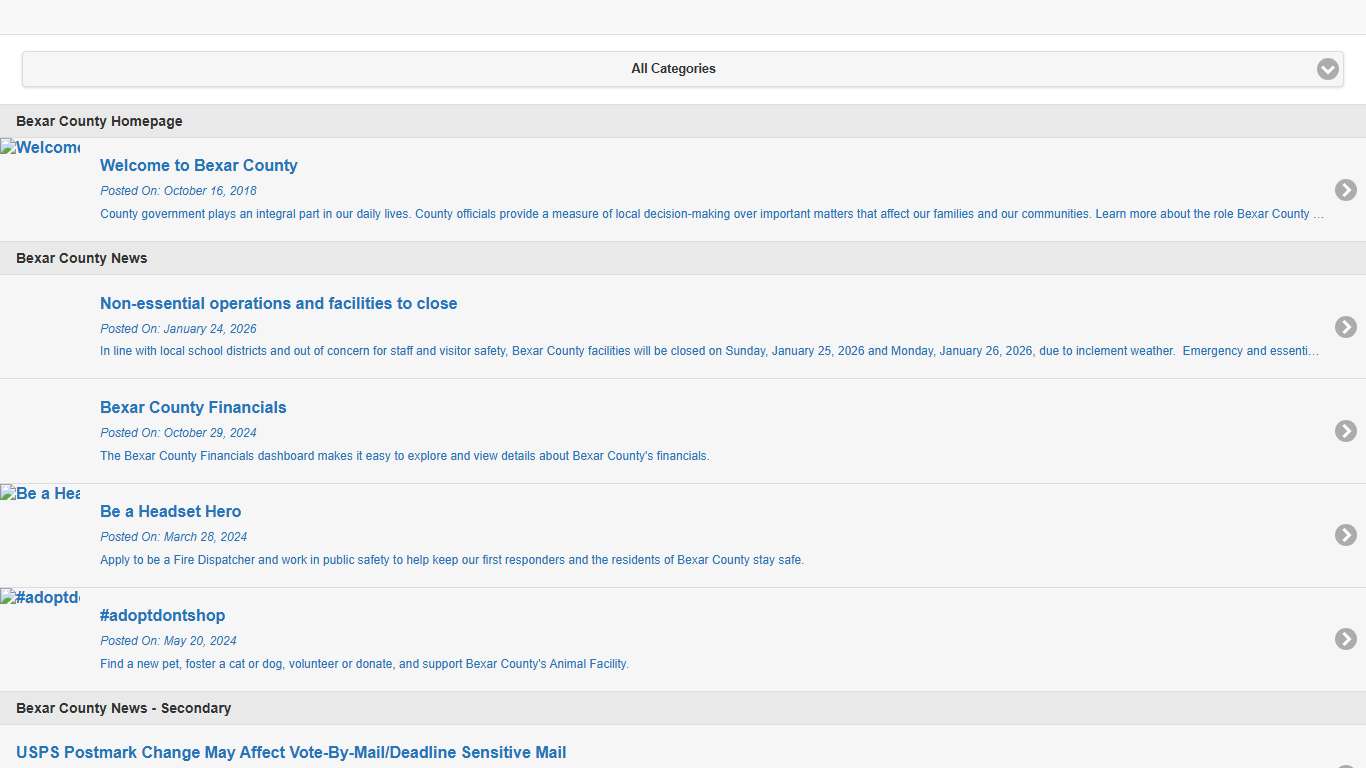Open Non-essential operations and facilities to close
Image resolution: width=1366 pixels, height=768 pixels.
(278, 304)
